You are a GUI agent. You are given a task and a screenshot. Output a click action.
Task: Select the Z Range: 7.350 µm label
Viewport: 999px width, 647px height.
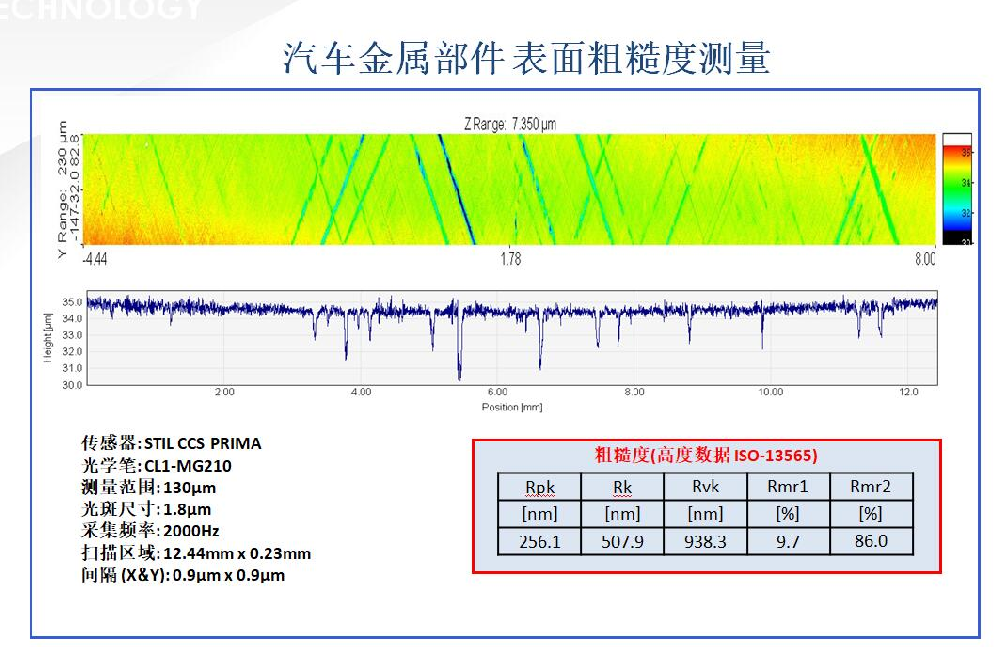tap(510, 124)
